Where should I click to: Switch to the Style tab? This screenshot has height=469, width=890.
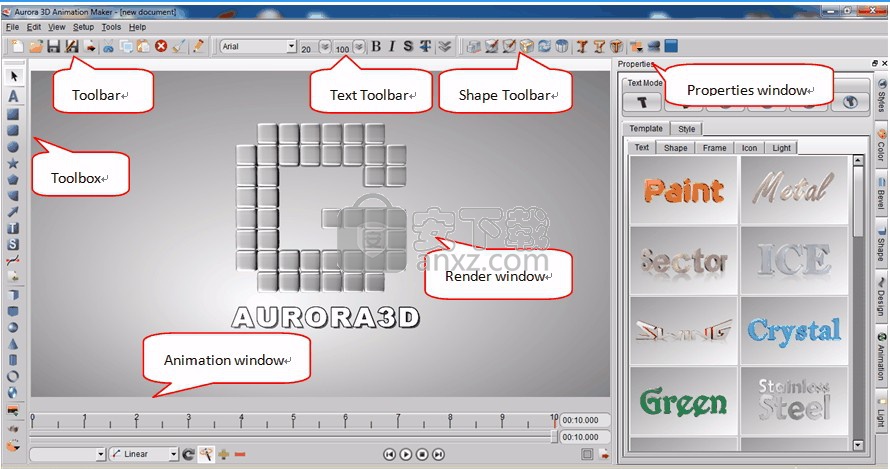[686, 129]
